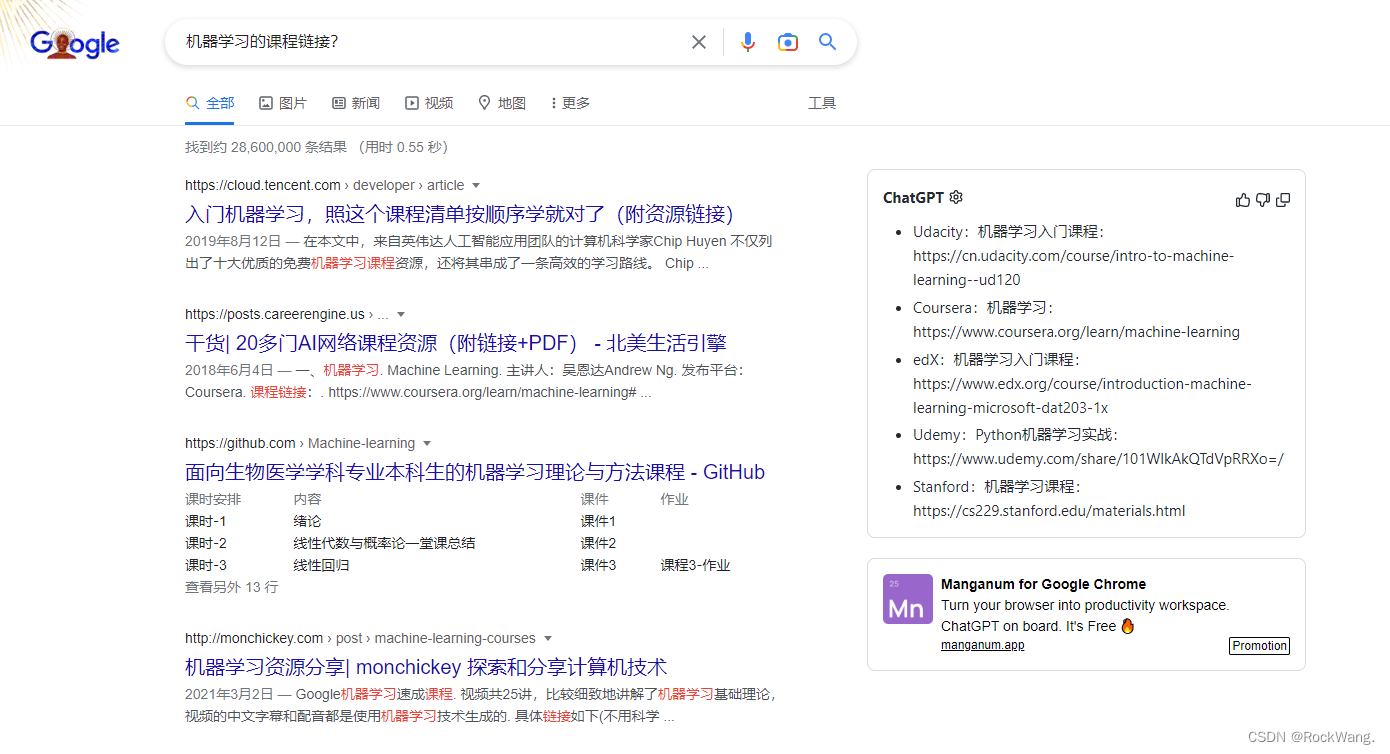Click the Promotion badge
This screenshot has width=1390, height=754.
click(1259, 646)
